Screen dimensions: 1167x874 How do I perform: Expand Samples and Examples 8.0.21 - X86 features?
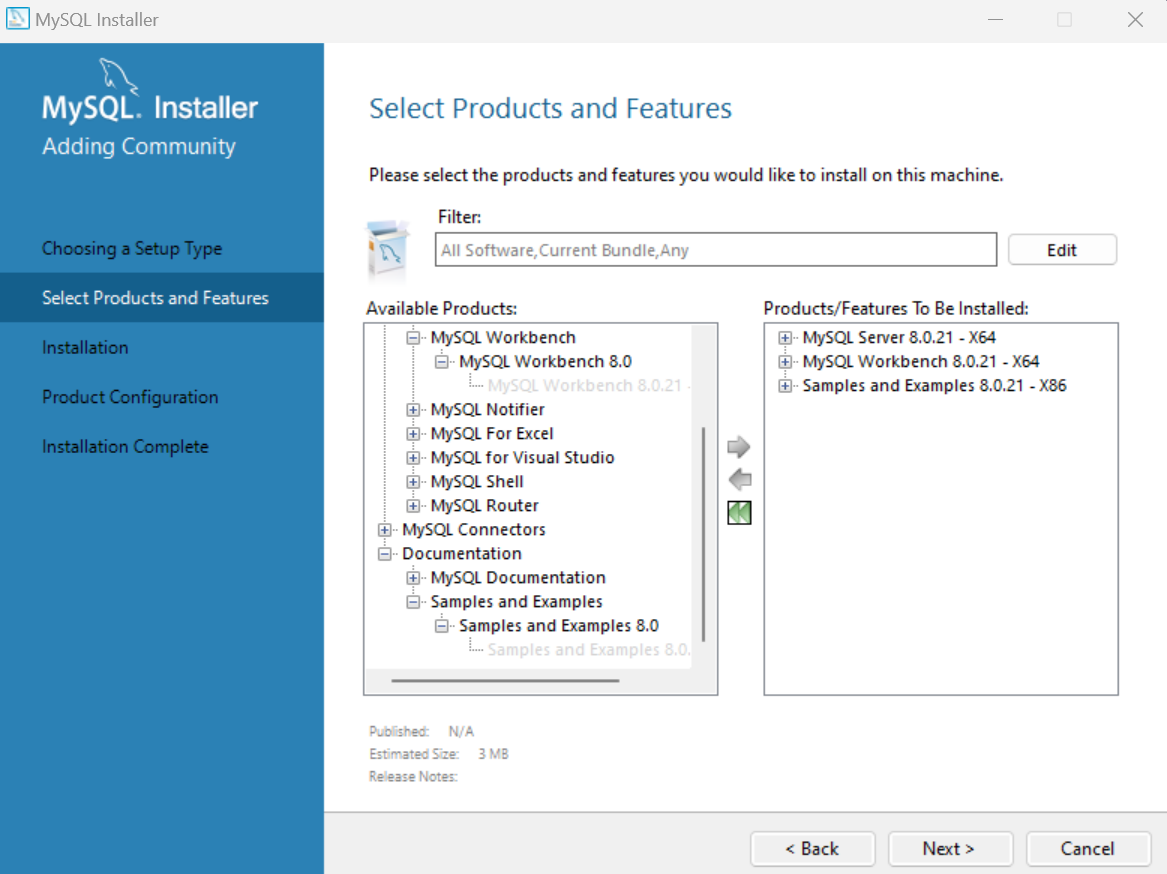tap(784, 386)
